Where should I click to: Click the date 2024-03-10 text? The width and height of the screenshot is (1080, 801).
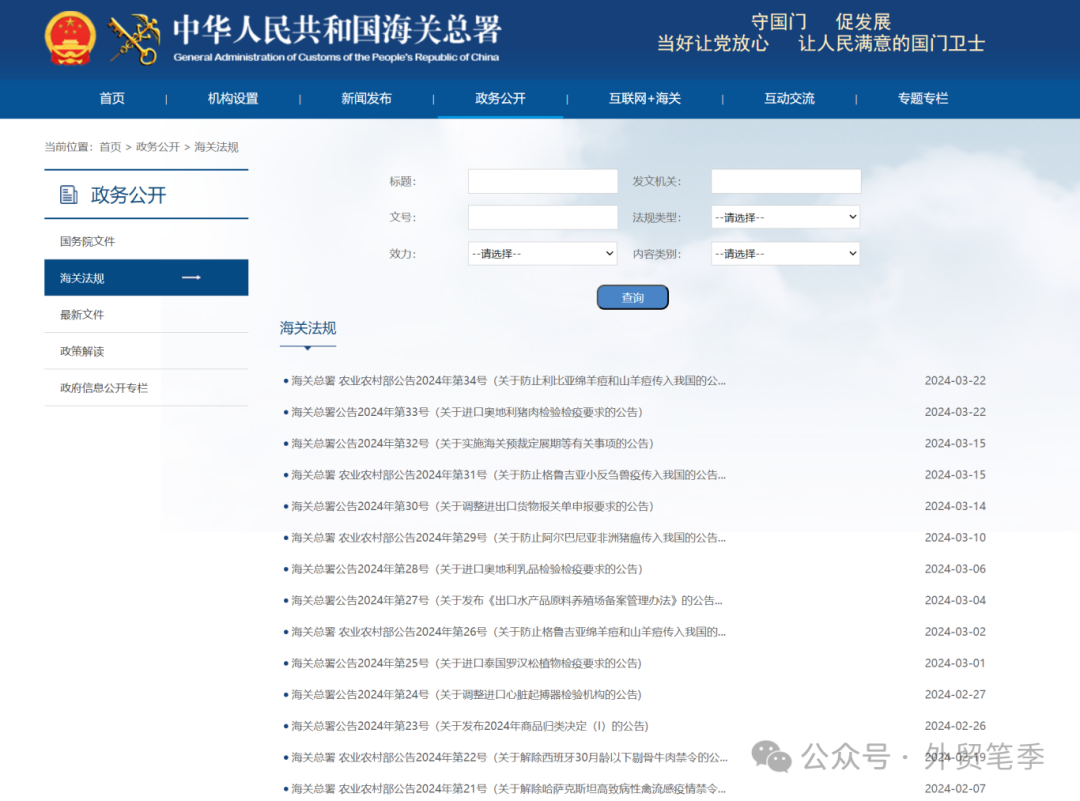click(x=955, y=537)
